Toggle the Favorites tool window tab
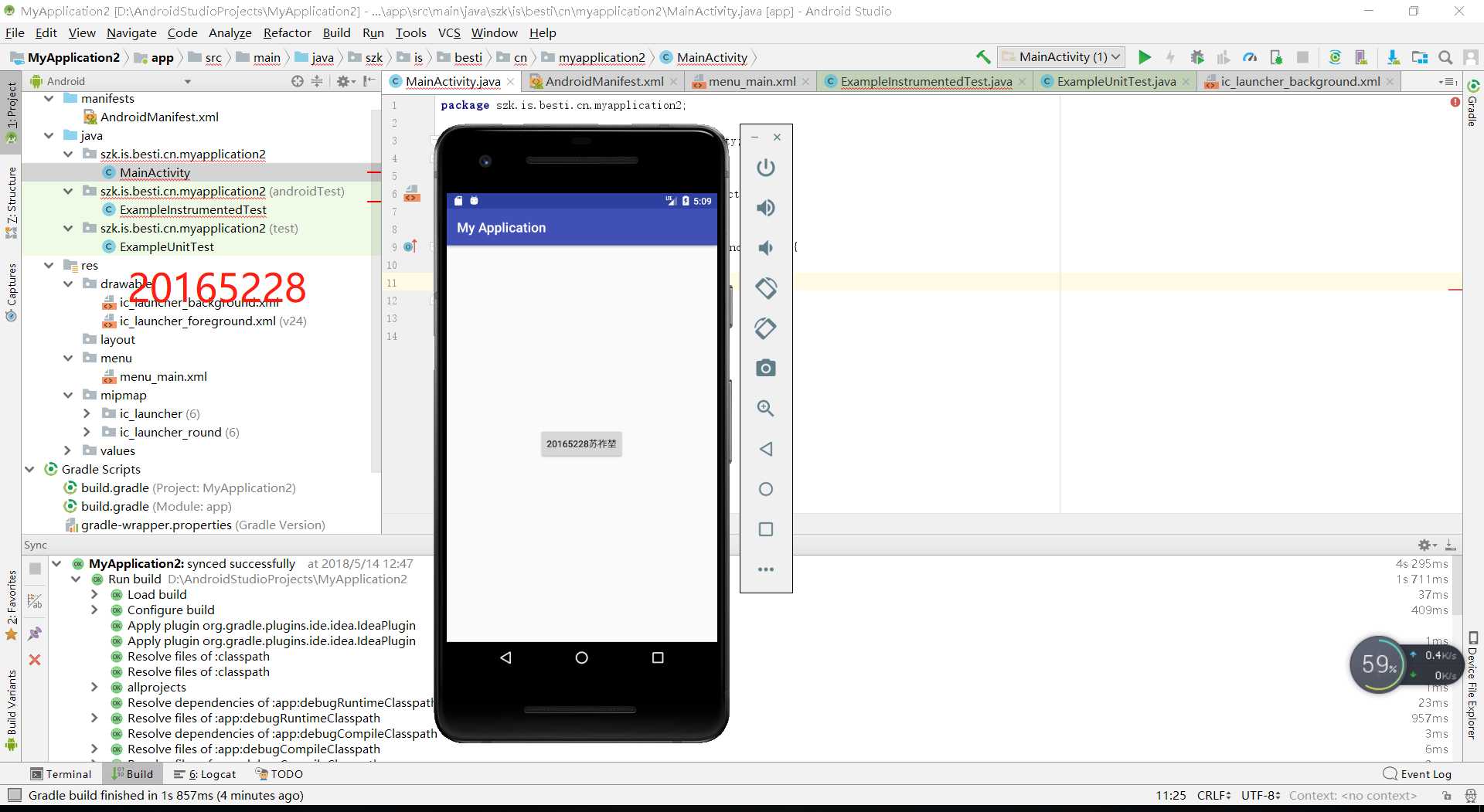 (11, 604)
